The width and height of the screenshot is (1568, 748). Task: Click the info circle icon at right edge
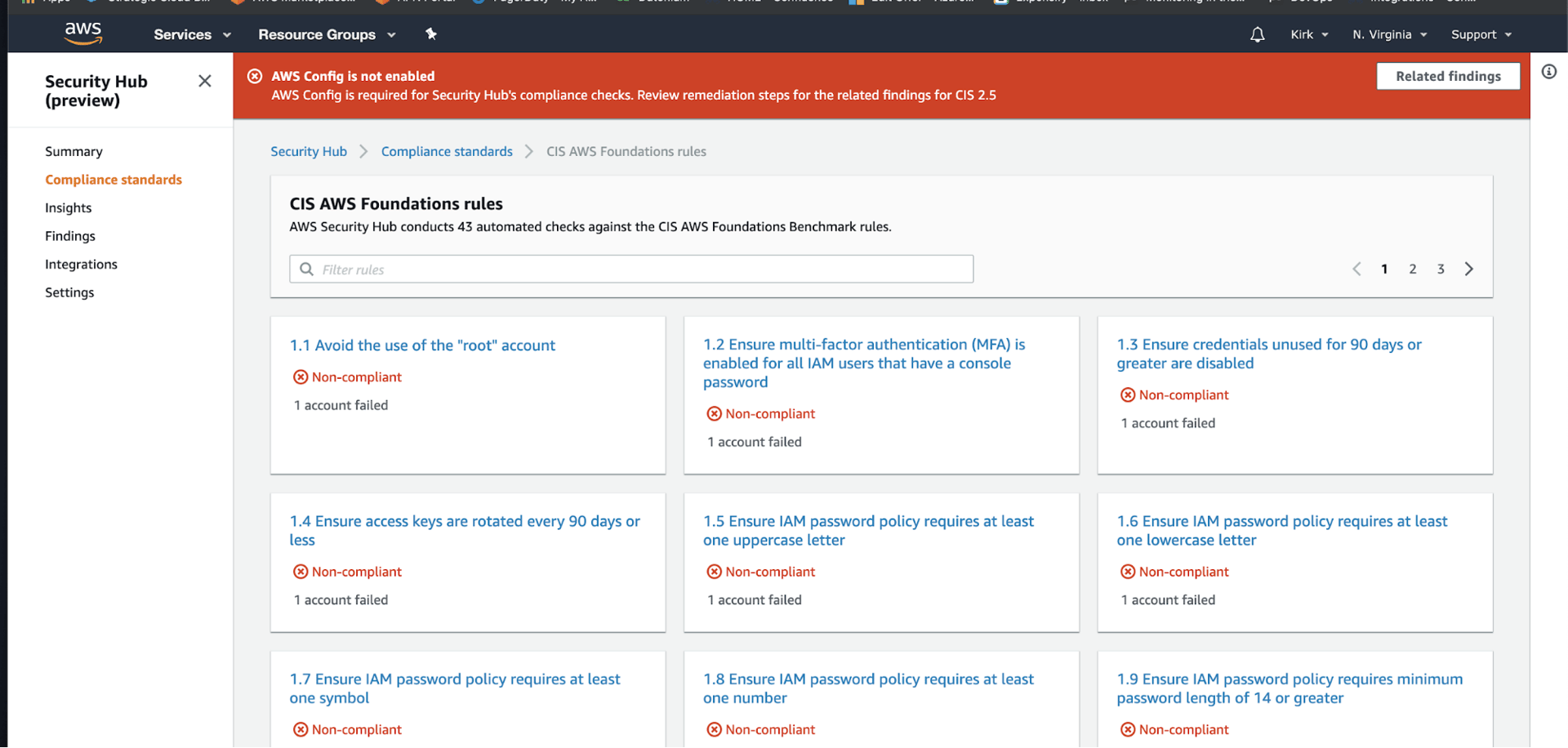coord(1548,72)
